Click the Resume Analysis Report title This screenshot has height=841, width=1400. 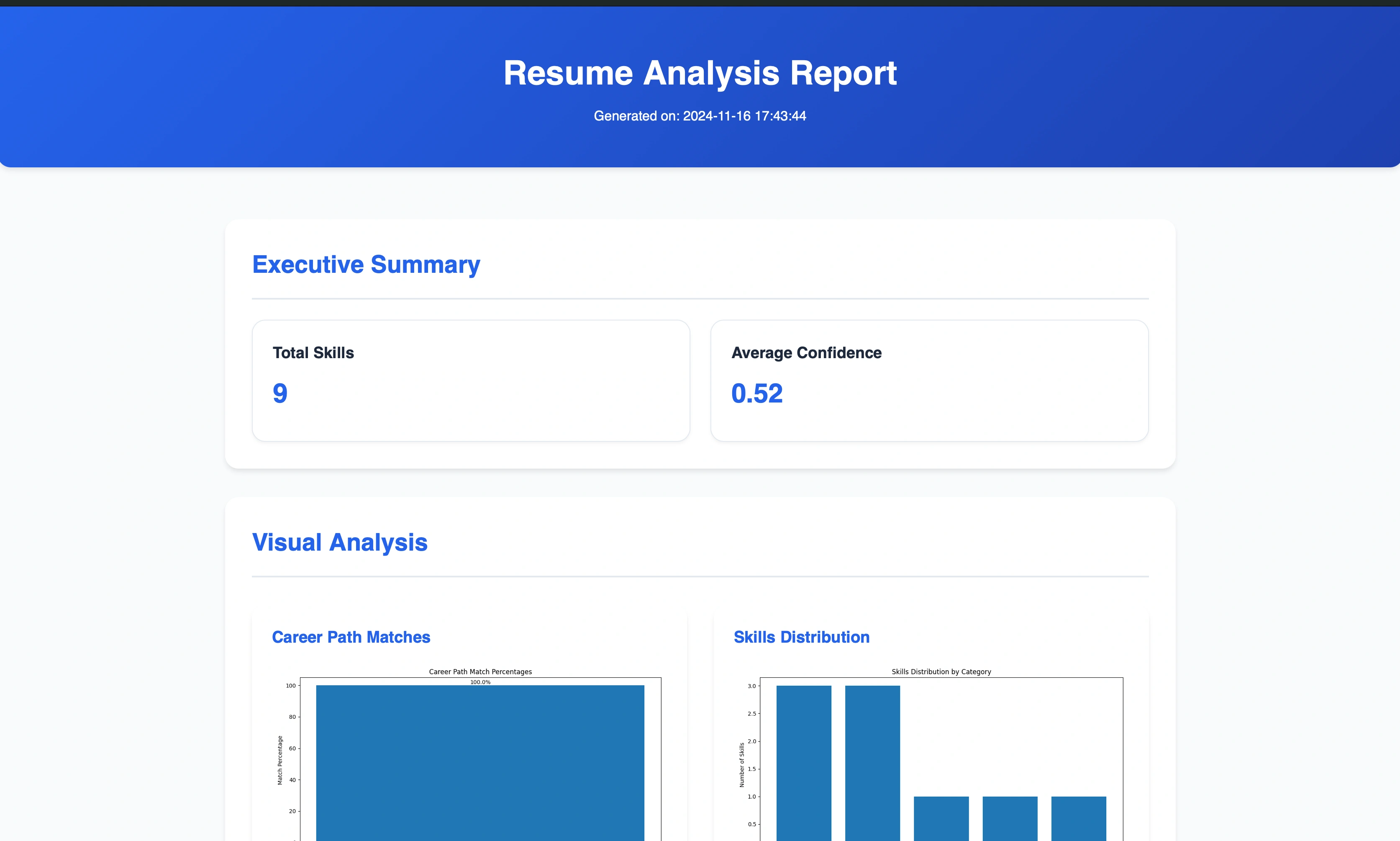700,73
